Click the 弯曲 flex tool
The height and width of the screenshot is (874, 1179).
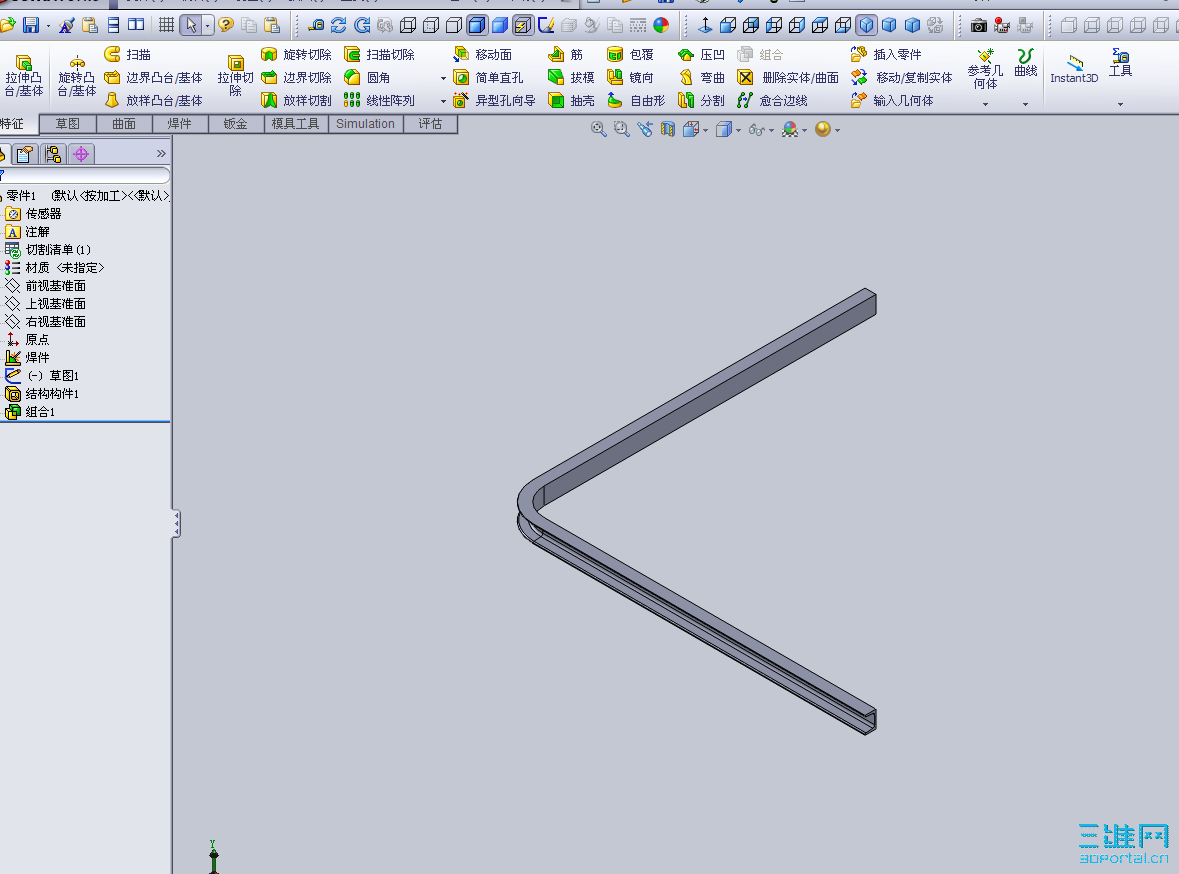(x=701, y=77)
